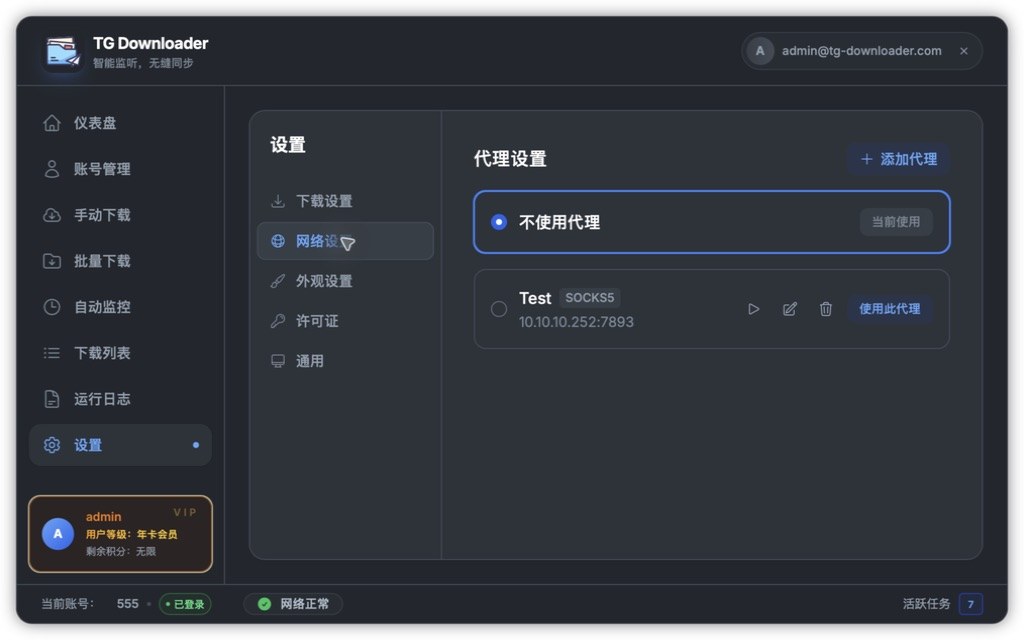
Task: Click the batch download folder icon
Action: [52, 261]
